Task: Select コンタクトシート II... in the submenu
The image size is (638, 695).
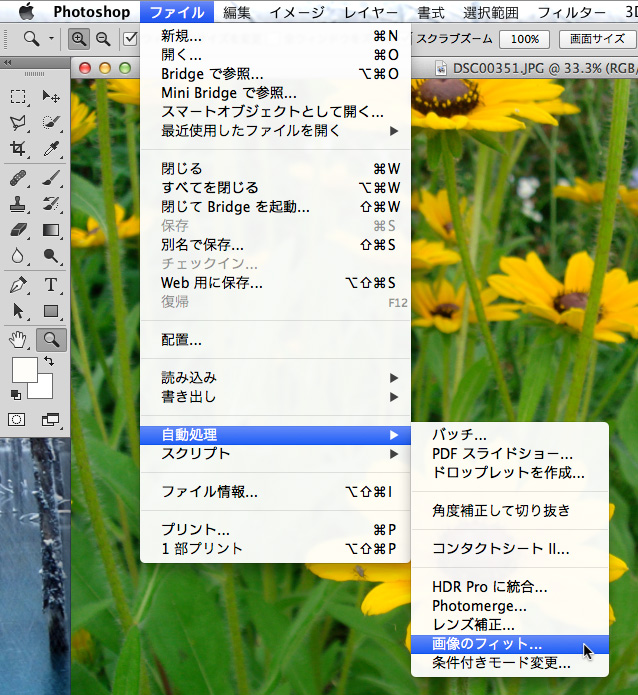Action: pos(510,549)
